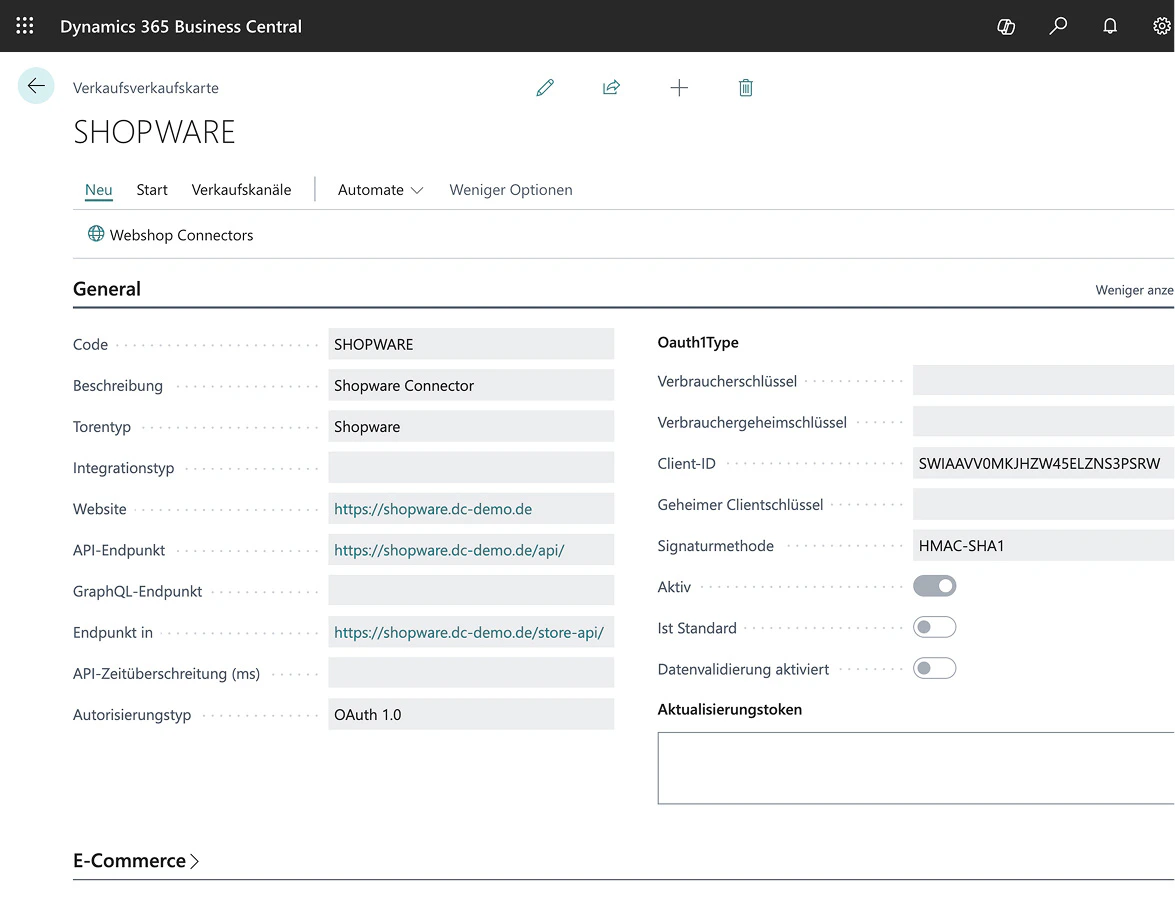
Task: Click the Integrationstyp field
Action: tap(471, 468)
